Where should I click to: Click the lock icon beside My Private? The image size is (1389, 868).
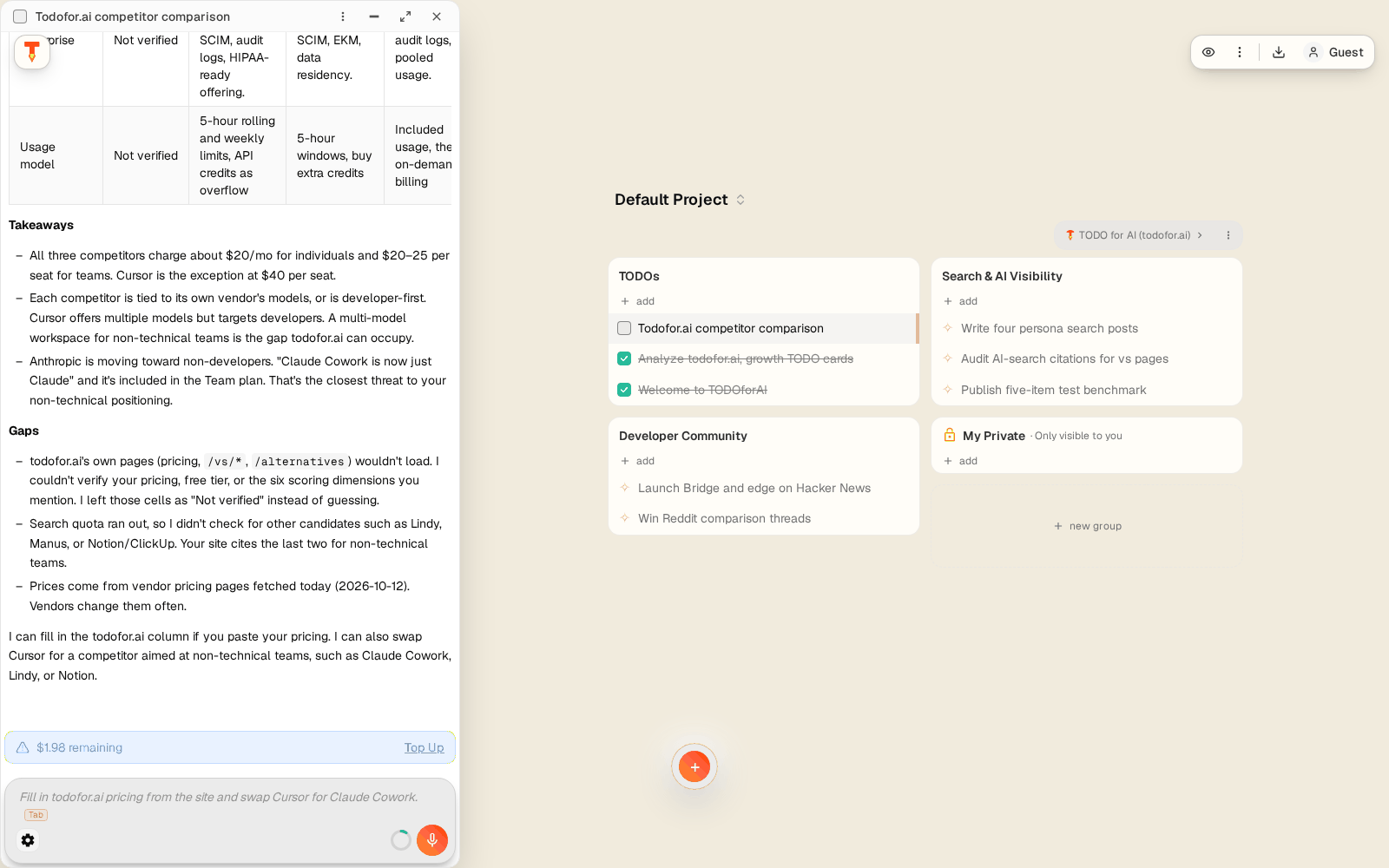coord(950,435)
